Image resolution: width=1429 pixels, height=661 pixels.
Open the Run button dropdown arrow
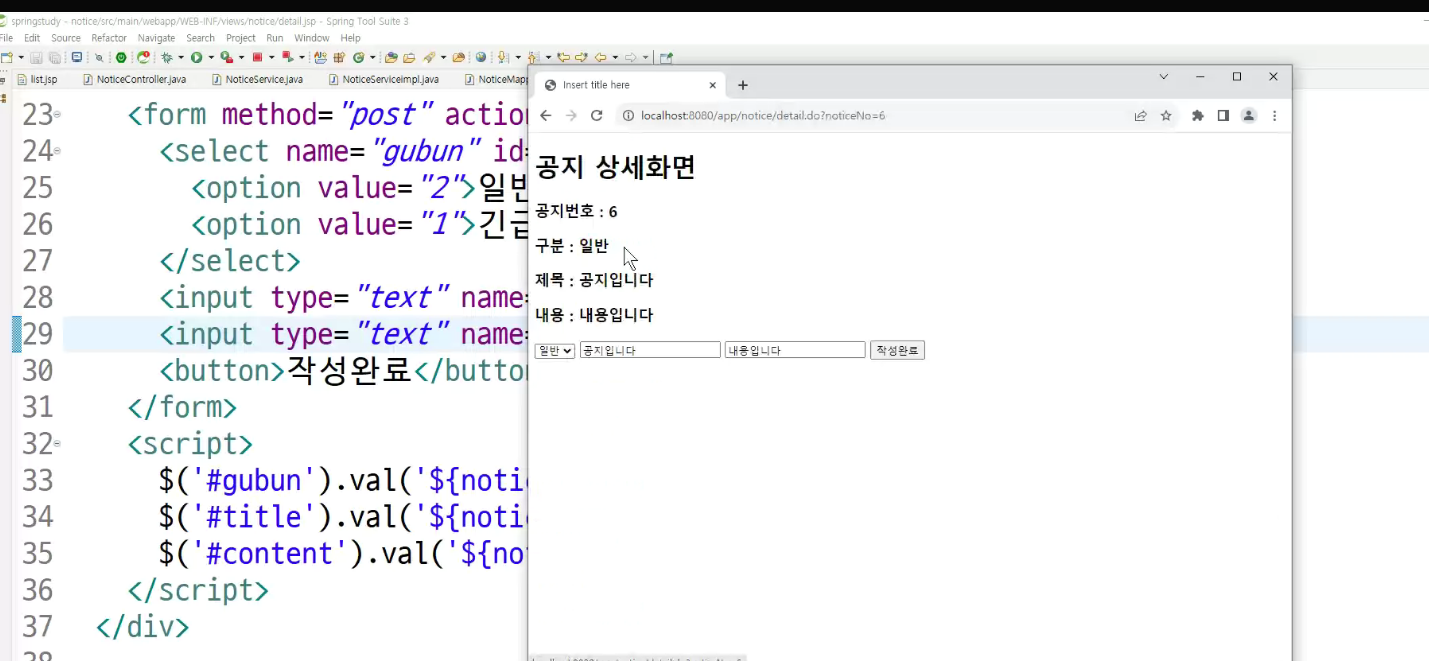pyautogui.click(x=211, y=57)
